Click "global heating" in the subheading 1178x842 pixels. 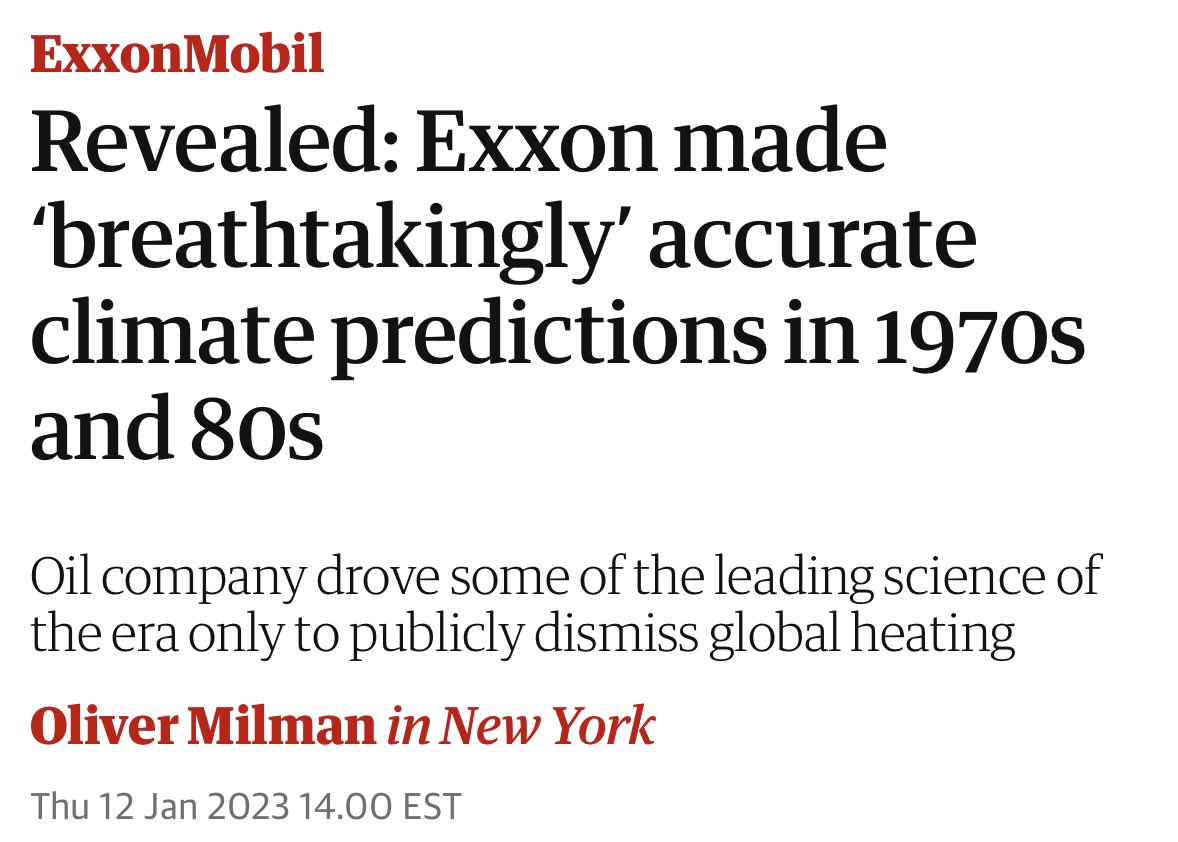click(x=863, y=634)
